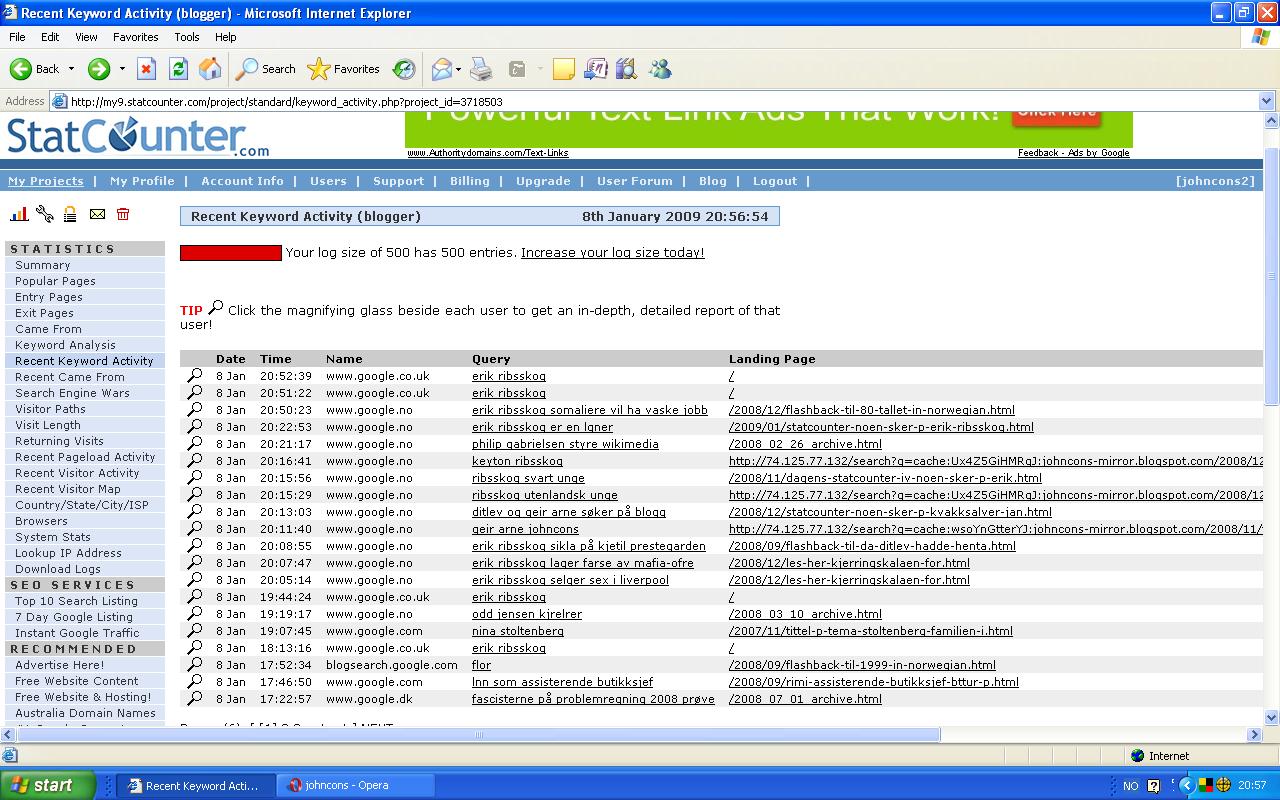Click the yellow globe system tray icon
The image size is (1280, 800).
click(x=1223, y=785)
